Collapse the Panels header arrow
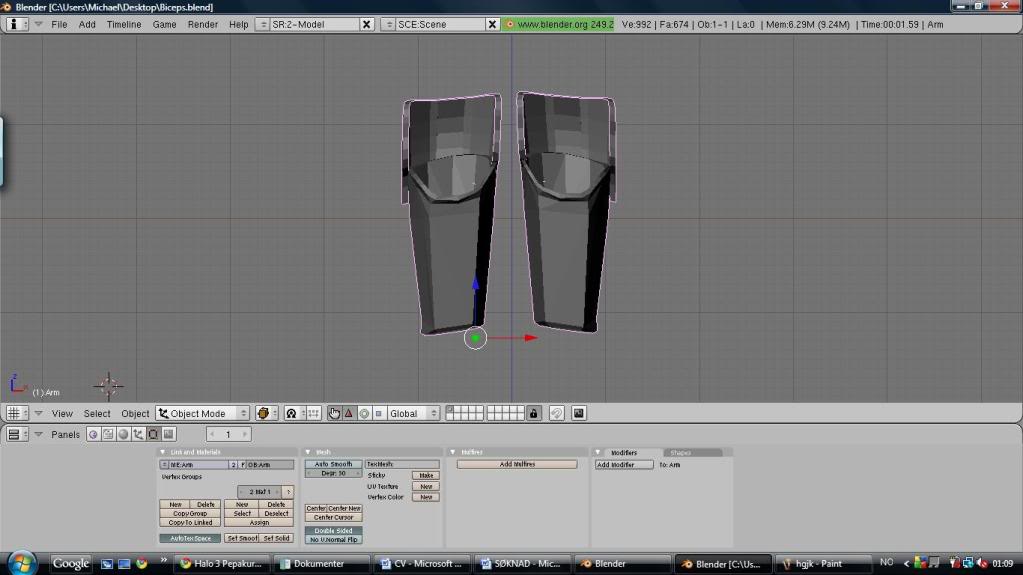 click(x=38, y=434)
